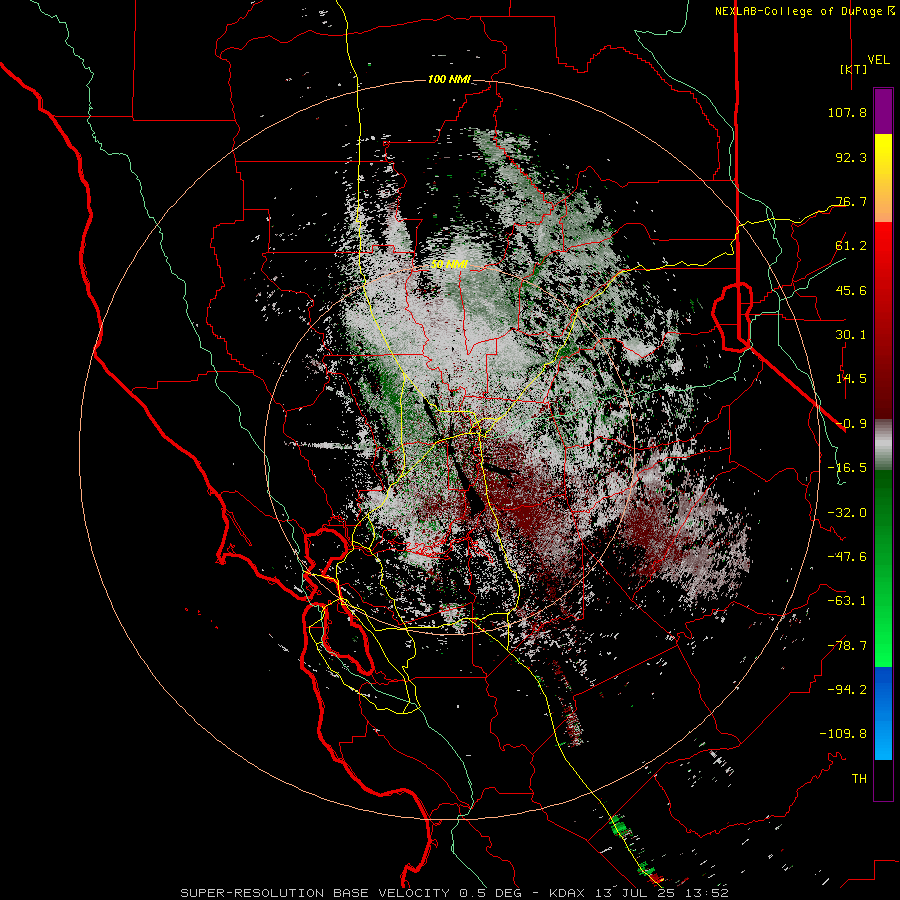Click the -109.8 velocity scale value
900x900 pixels.
point(843,734)
